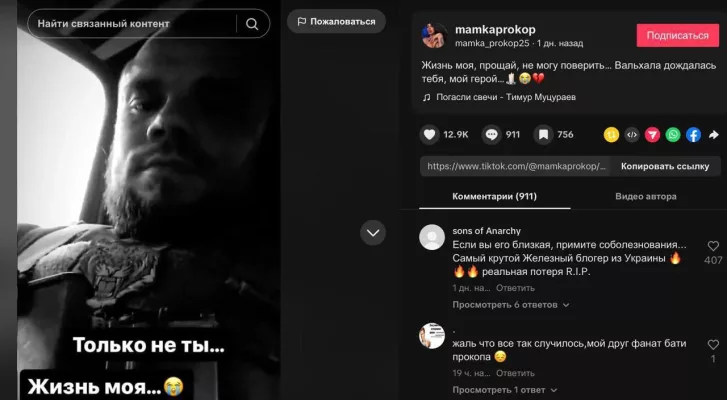Select the "Комментарии (911)" tab
Screen dimensions: 727x400
(x=494, y=197)
